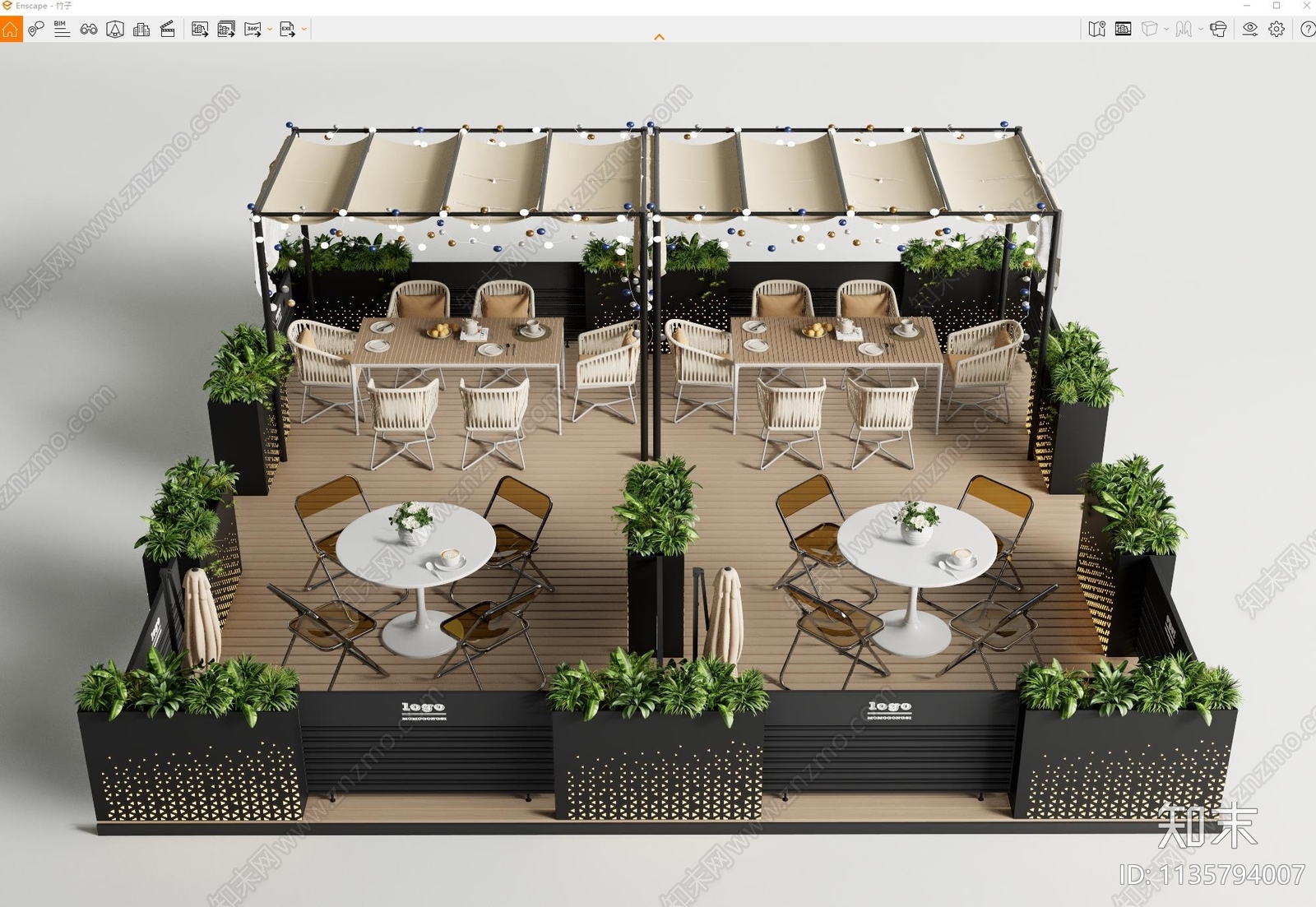Toggle the mini map icon
The width and height of the screenshot is (1316, 907).
click(1096, 30)
